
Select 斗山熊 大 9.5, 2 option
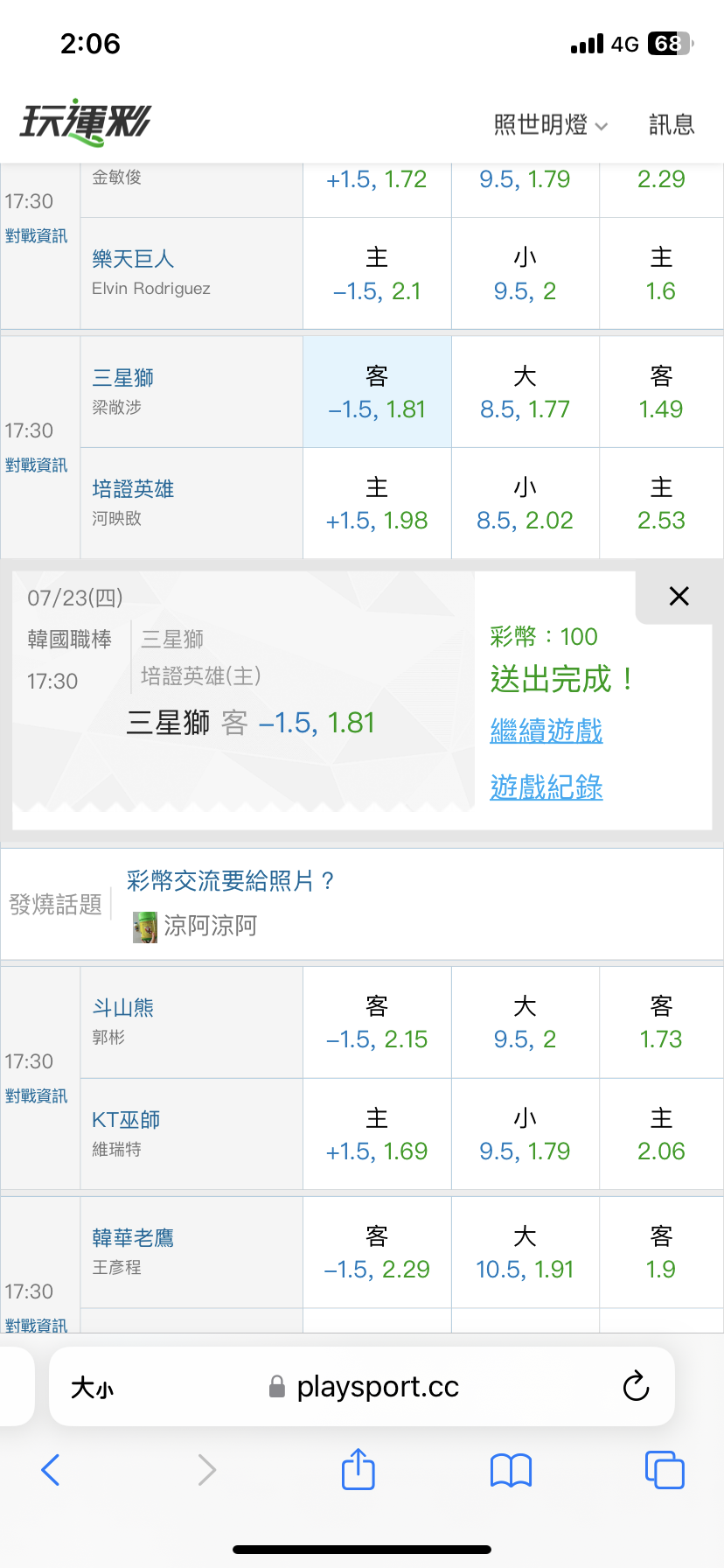[525, 1023]
